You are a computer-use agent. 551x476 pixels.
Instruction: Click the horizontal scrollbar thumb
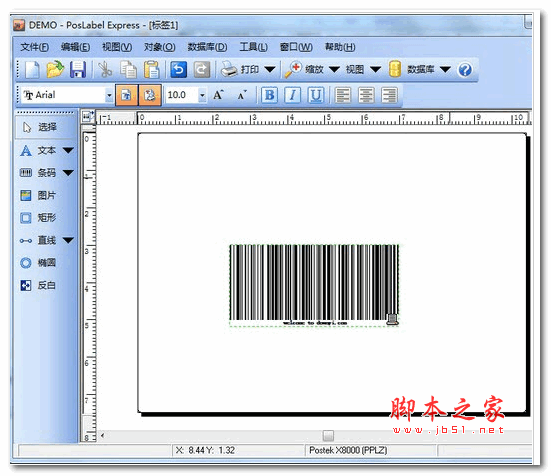click(328, 436)
